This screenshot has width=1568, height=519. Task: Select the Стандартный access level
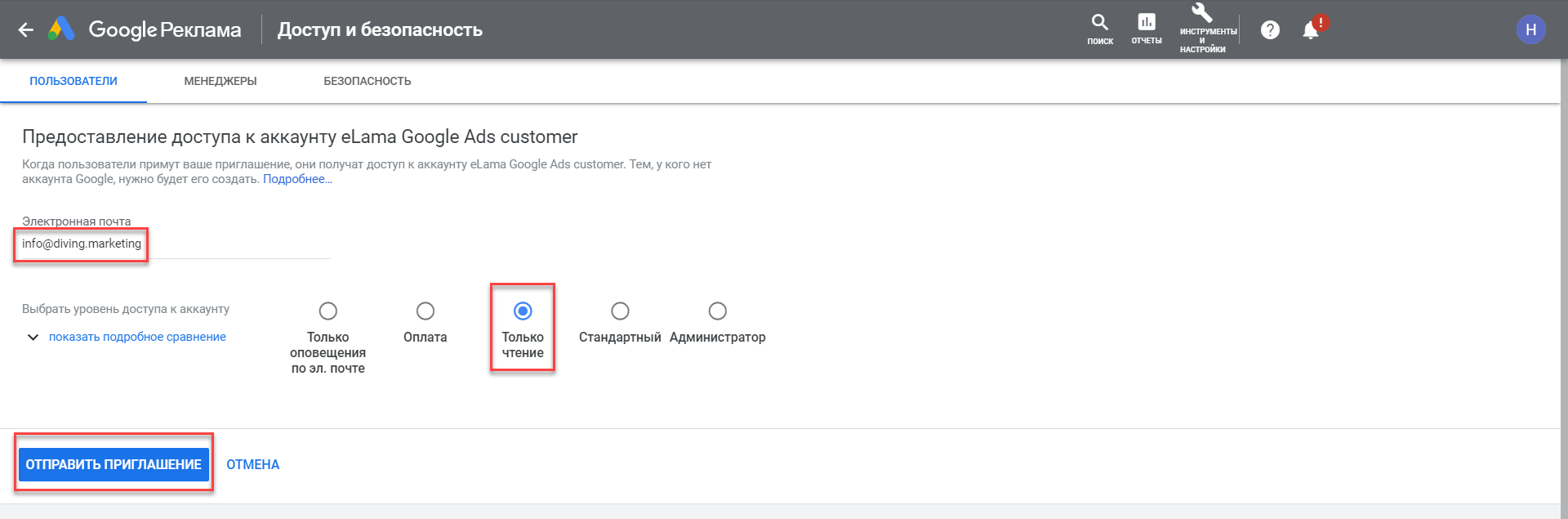point(620,311)
